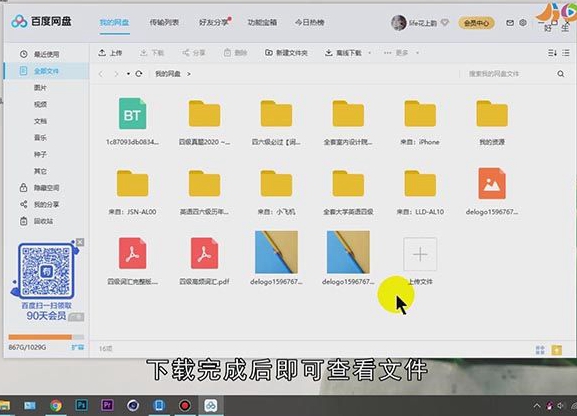Click 新建文件夹 toolbar button
The image size is (577, 416).
tap(286, 53)
